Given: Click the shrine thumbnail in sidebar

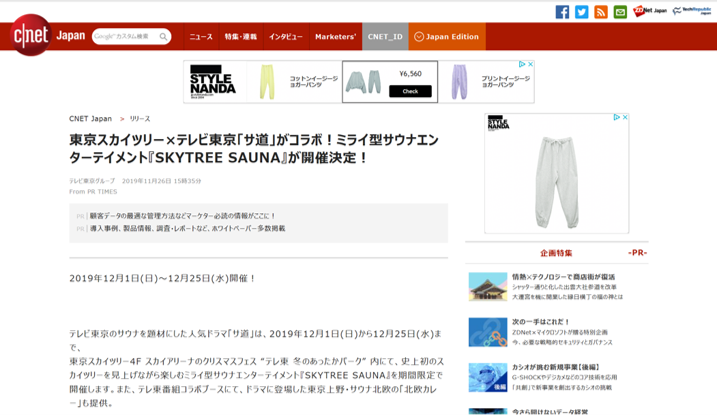Looking at the screenshot, I should (488, 287).
